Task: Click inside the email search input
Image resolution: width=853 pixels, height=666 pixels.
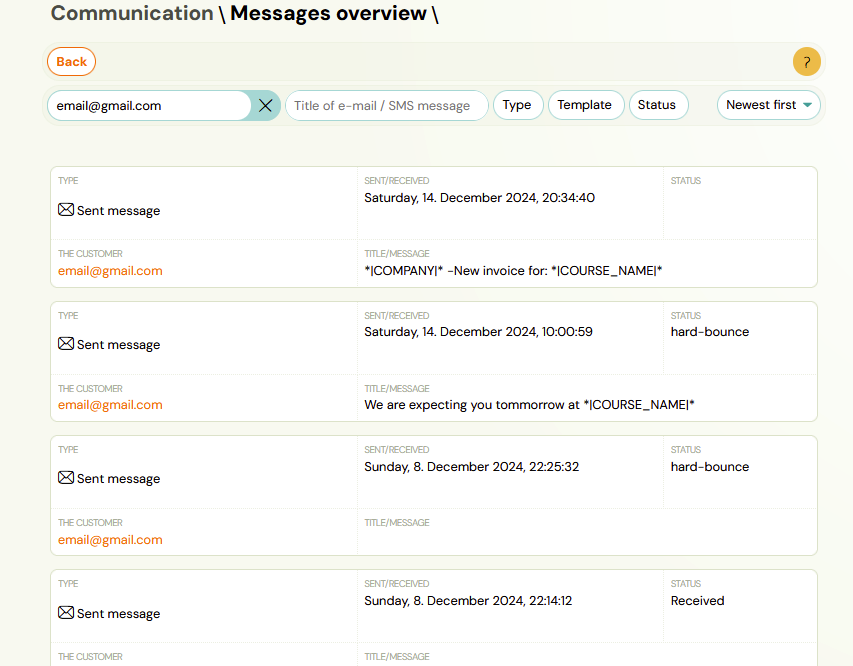Action: coord(150,104)
